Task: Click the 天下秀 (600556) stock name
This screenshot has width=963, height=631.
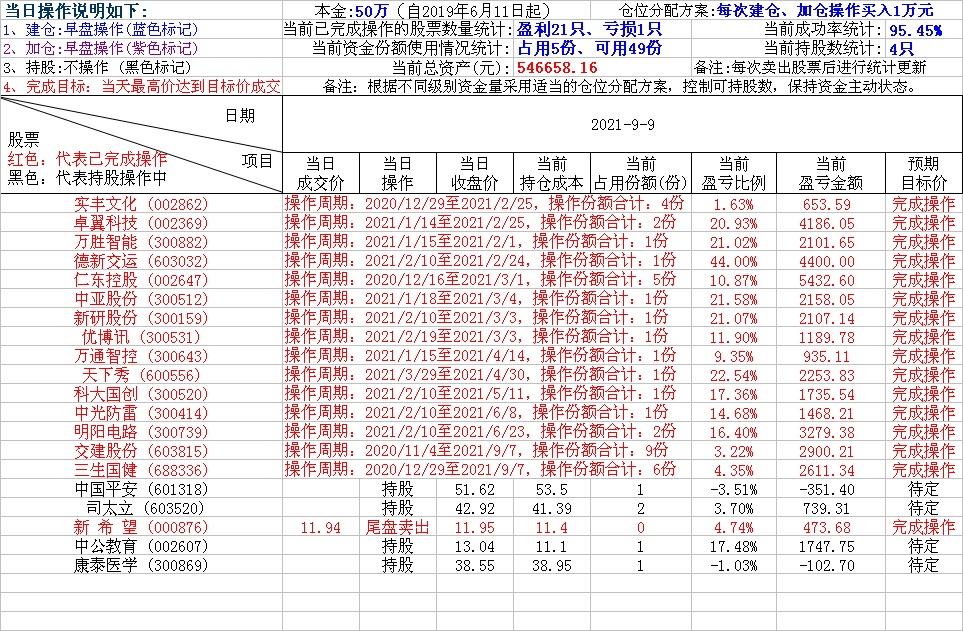Action: [141, 375]
